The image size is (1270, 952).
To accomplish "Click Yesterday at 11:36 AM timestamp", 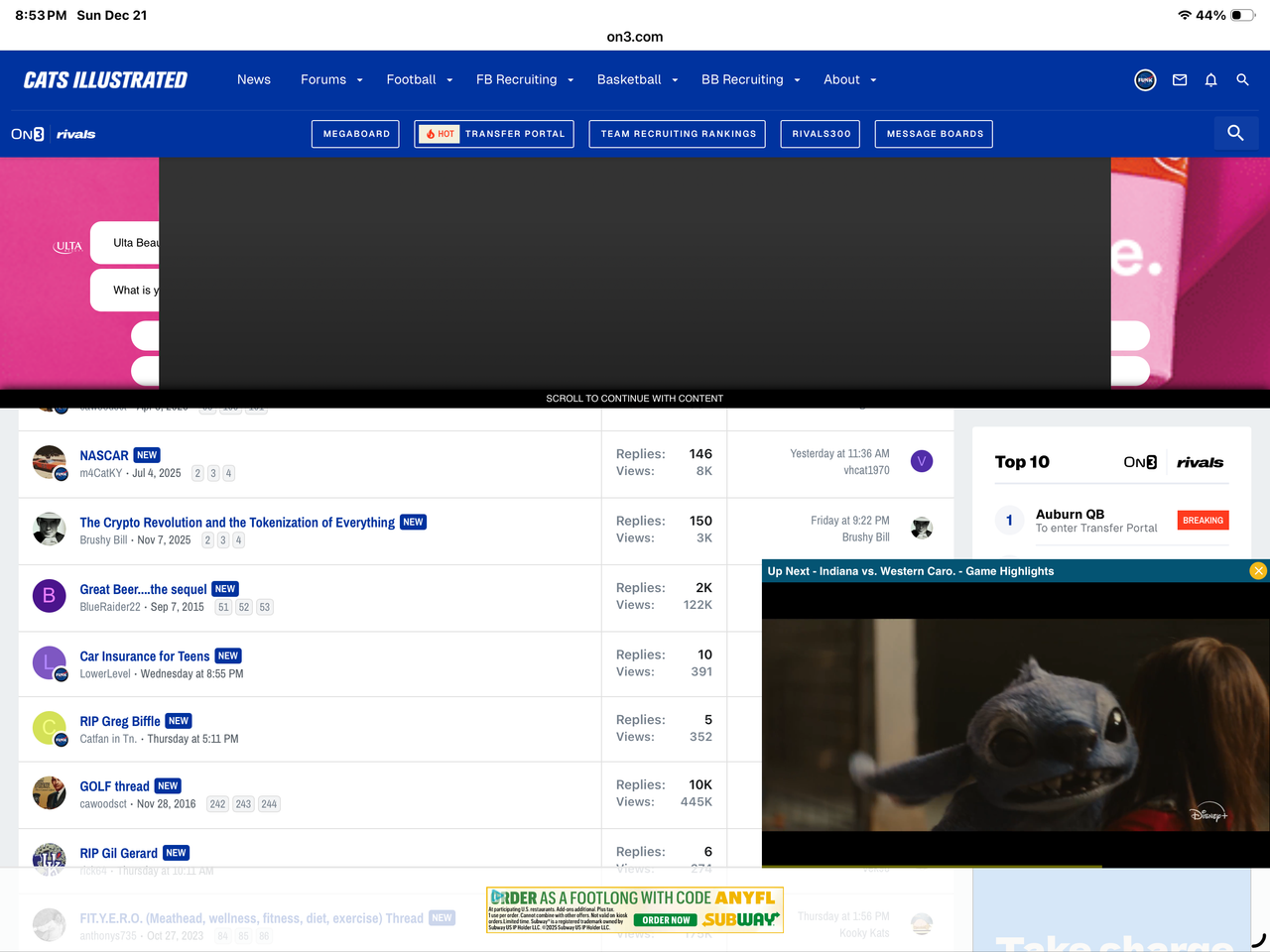I will point(839,453).
